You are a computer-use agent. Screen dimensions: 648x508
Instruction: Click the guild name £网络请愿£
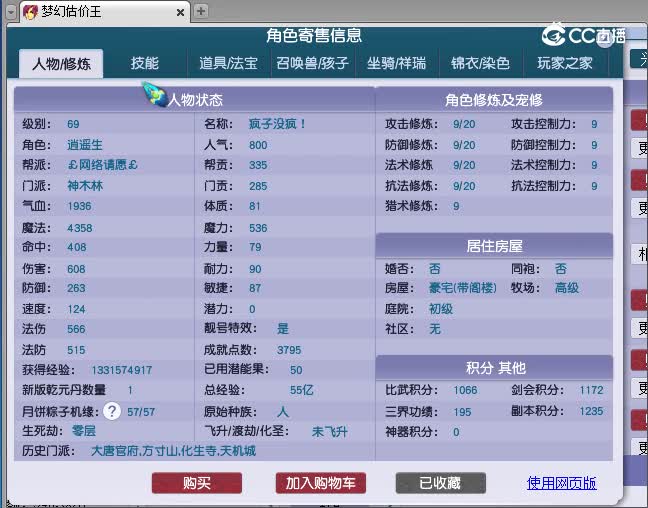[x=102, y=165]
